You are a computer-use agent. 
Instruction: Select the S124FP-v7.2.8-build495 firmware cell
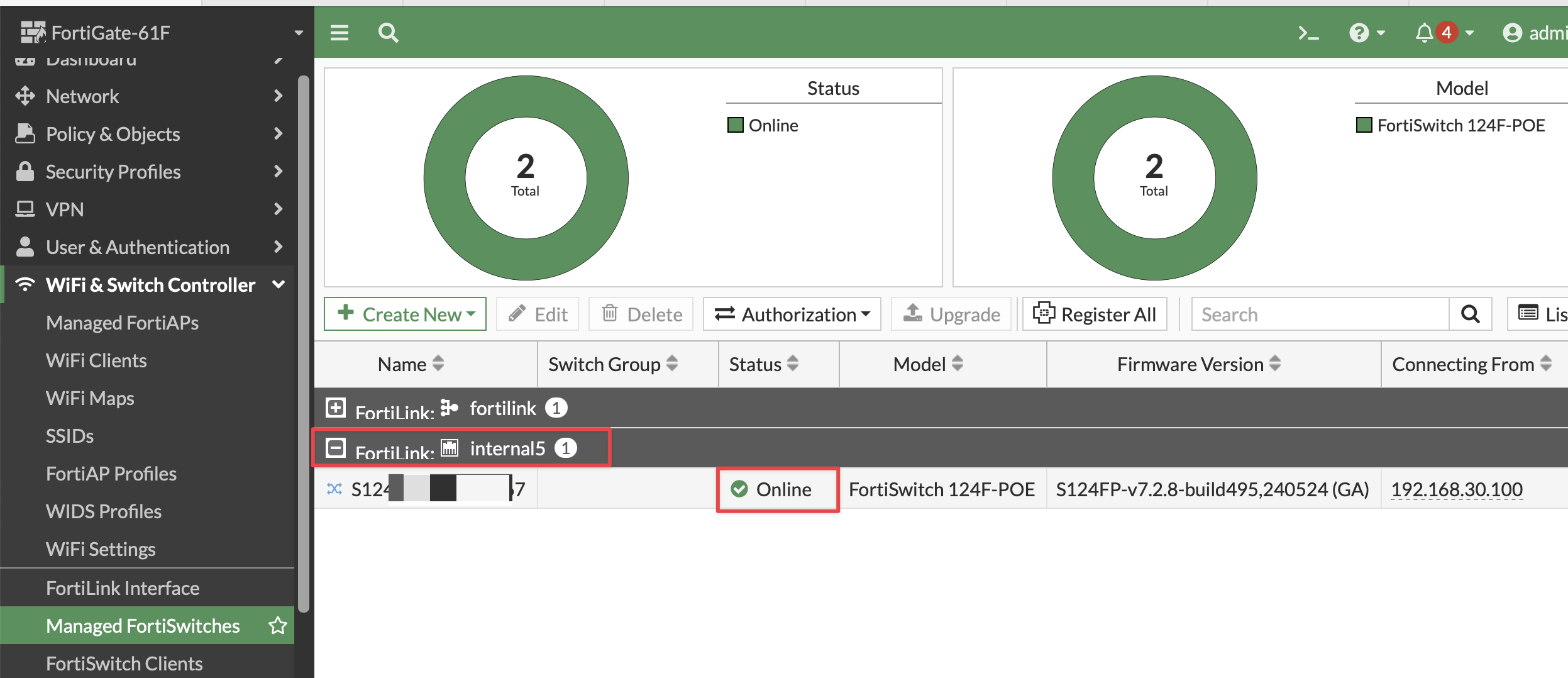point(1213,489)
